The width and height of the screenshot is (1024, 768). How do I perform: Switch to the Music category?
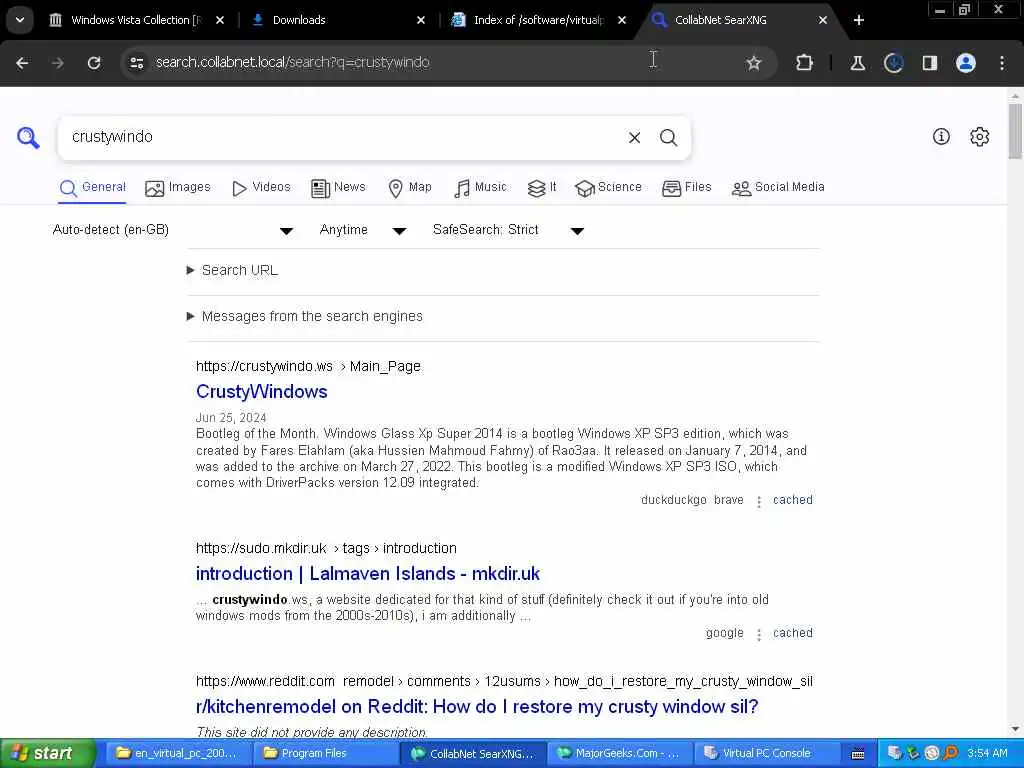480,187
